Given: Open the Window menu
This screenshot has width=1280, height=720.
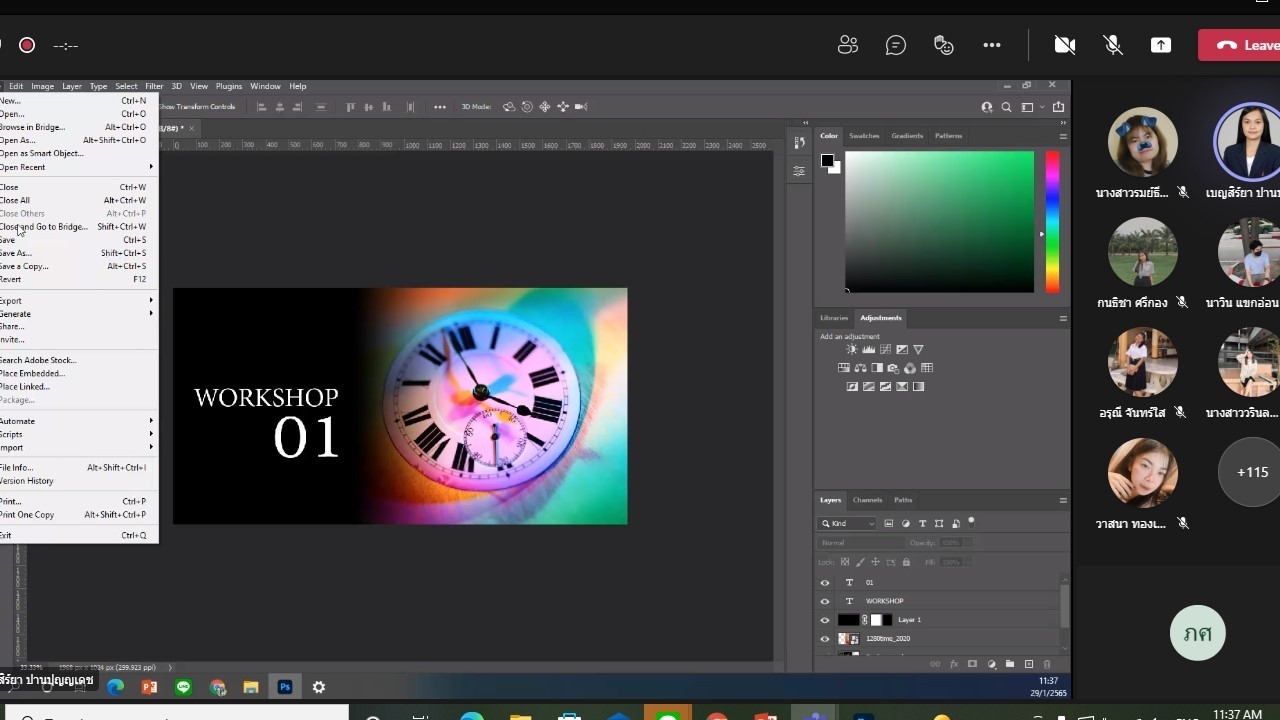Looking at the screenshot, I should click(x=265, y=86).
